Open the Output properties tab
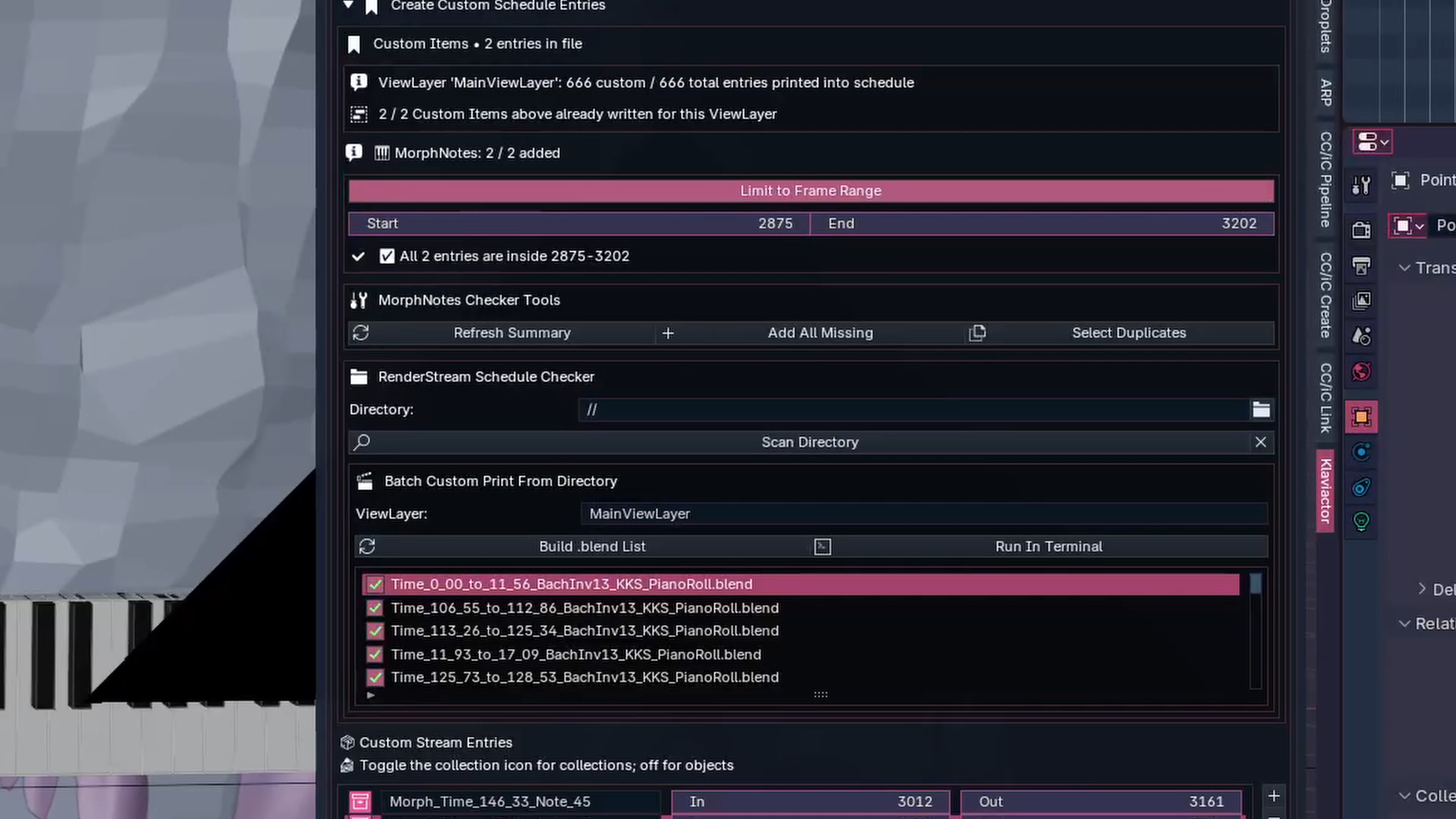Viewport: 1456px width, 819px height. point(1361,266)
